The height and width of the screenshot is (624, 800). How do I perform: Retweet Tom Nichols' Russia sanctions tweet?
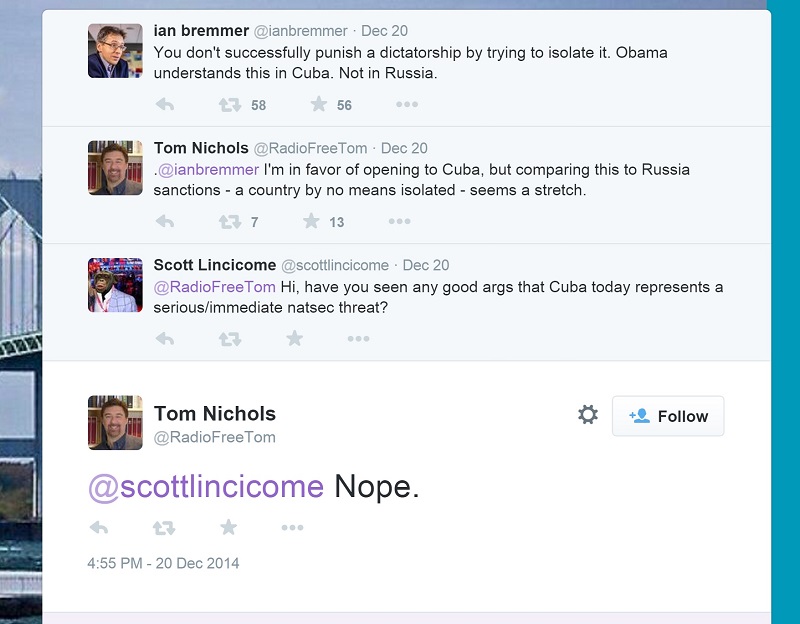[x=230, y=222]
